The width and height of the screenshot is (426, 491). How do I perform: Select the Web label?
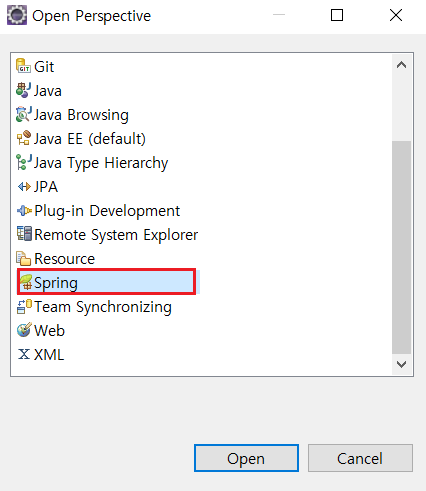[x=49, y=331]
